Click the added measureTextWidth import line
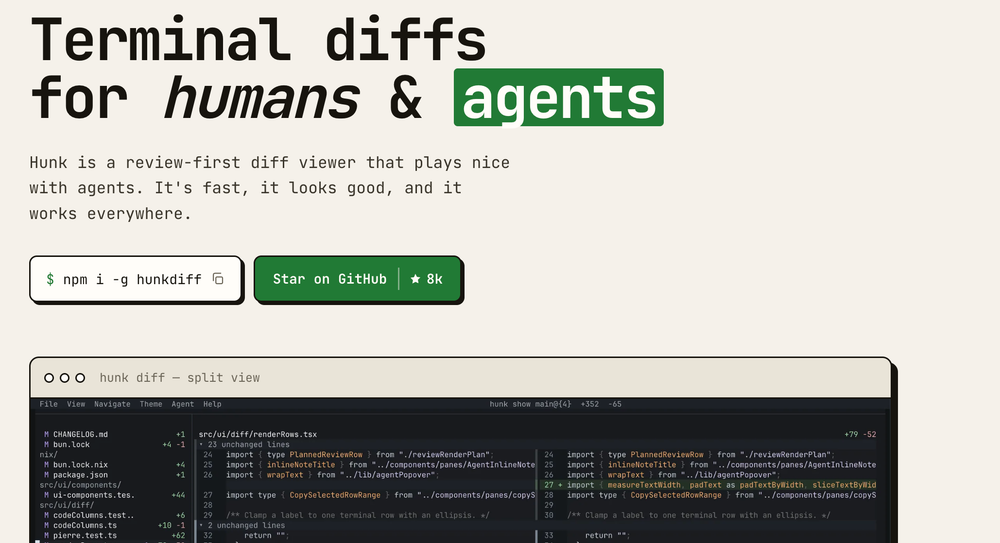The height and width of the screenshot is (543, 1000). point(708,485)
